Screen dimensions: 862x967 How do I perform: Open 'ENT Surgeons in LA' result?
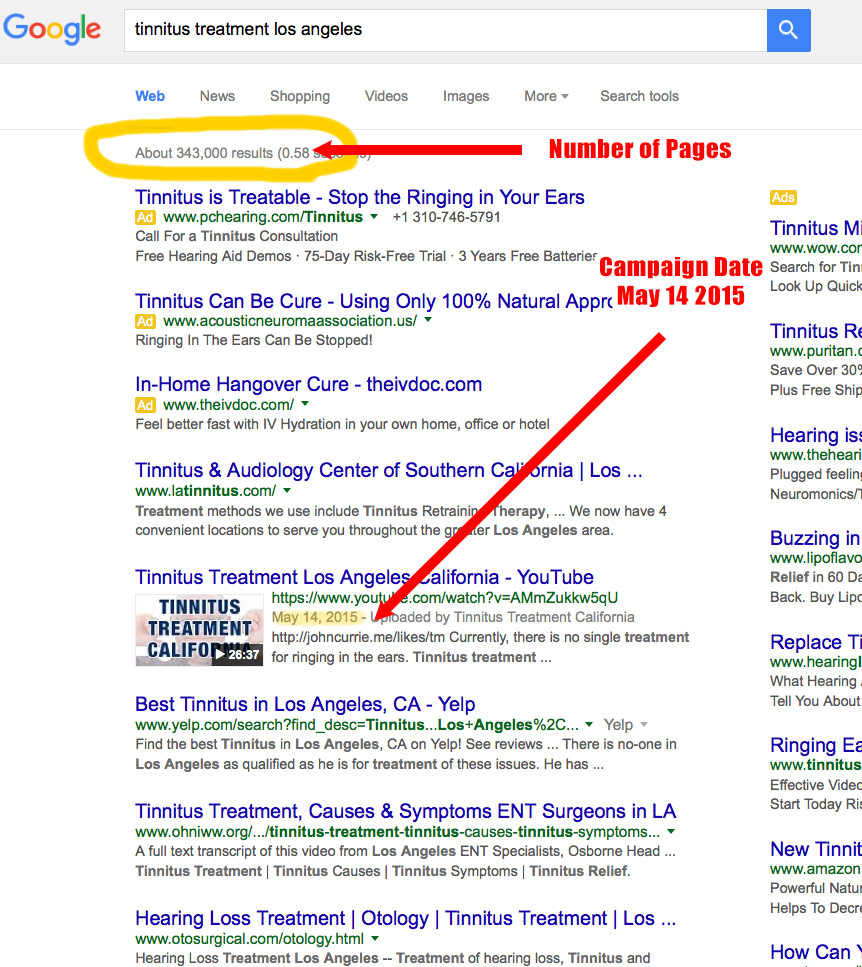(405, 811)
